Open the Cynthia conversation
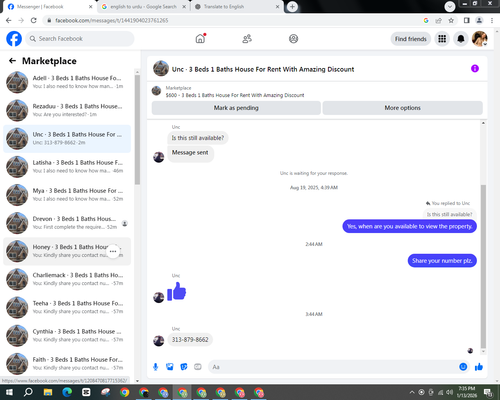This screenshot has width=500, height=400. pyautogui.click(x=67, y=336)
